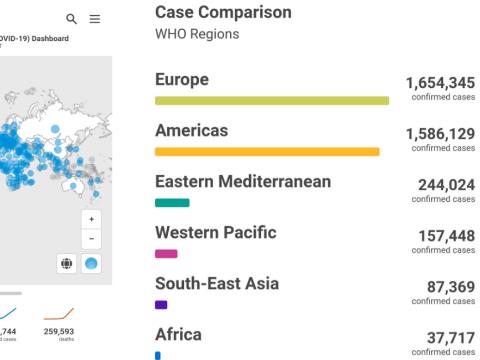Select the South-East Asia region
The image size is (480, 360).
pos(217,284)
